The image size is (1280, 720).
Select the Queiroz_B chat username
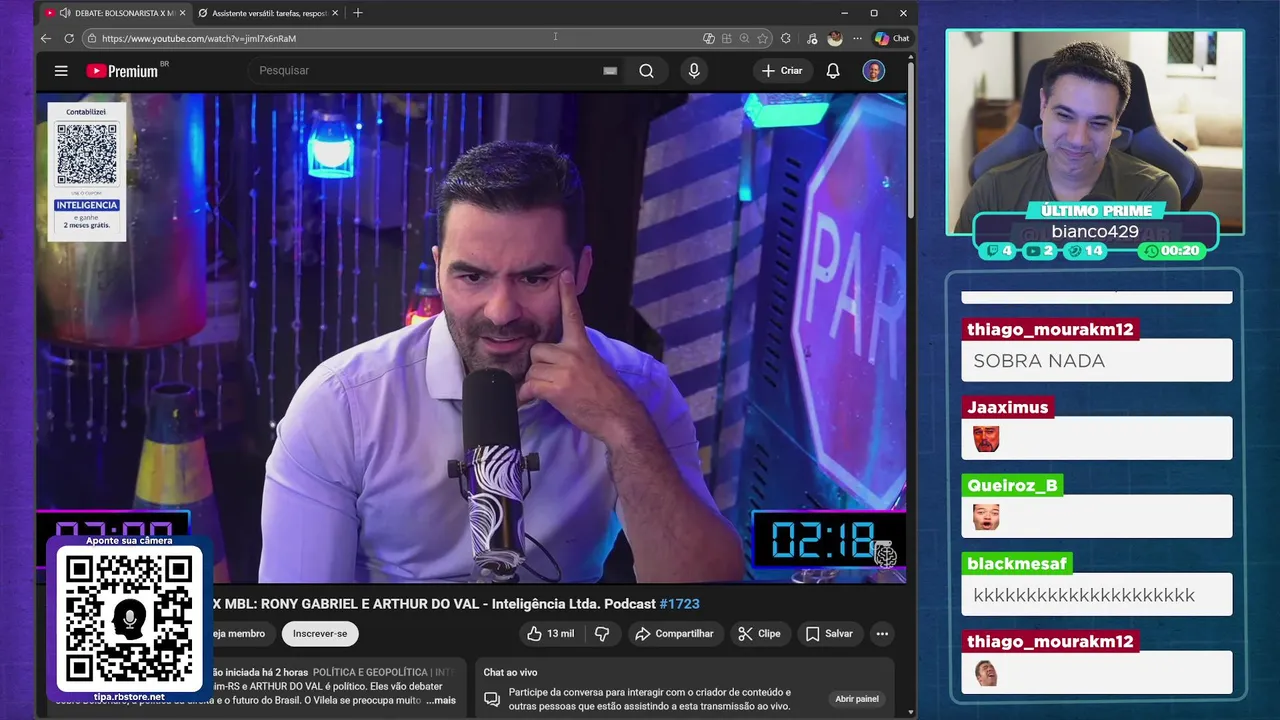click(1012, 485)
